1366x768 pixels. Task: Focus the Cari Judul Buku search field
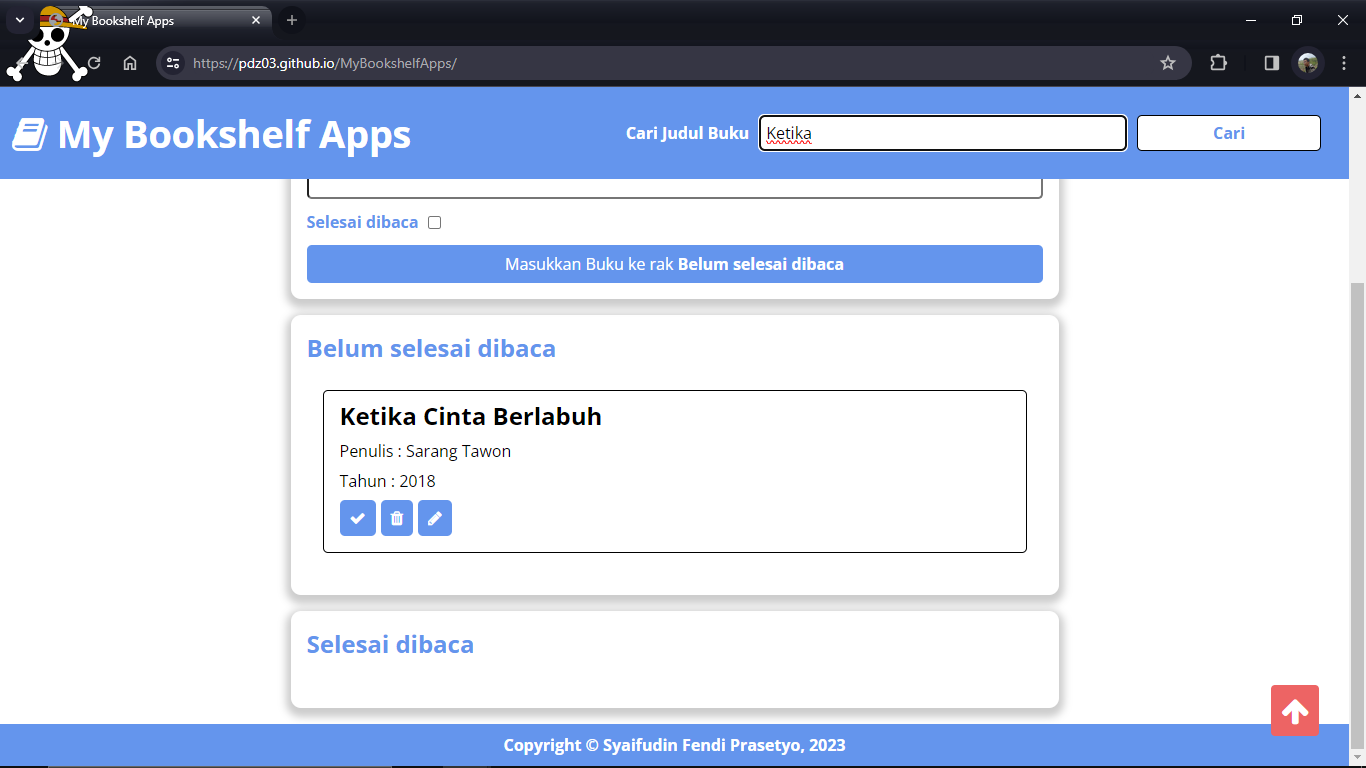pyautogui.click(x=943, y=133)
